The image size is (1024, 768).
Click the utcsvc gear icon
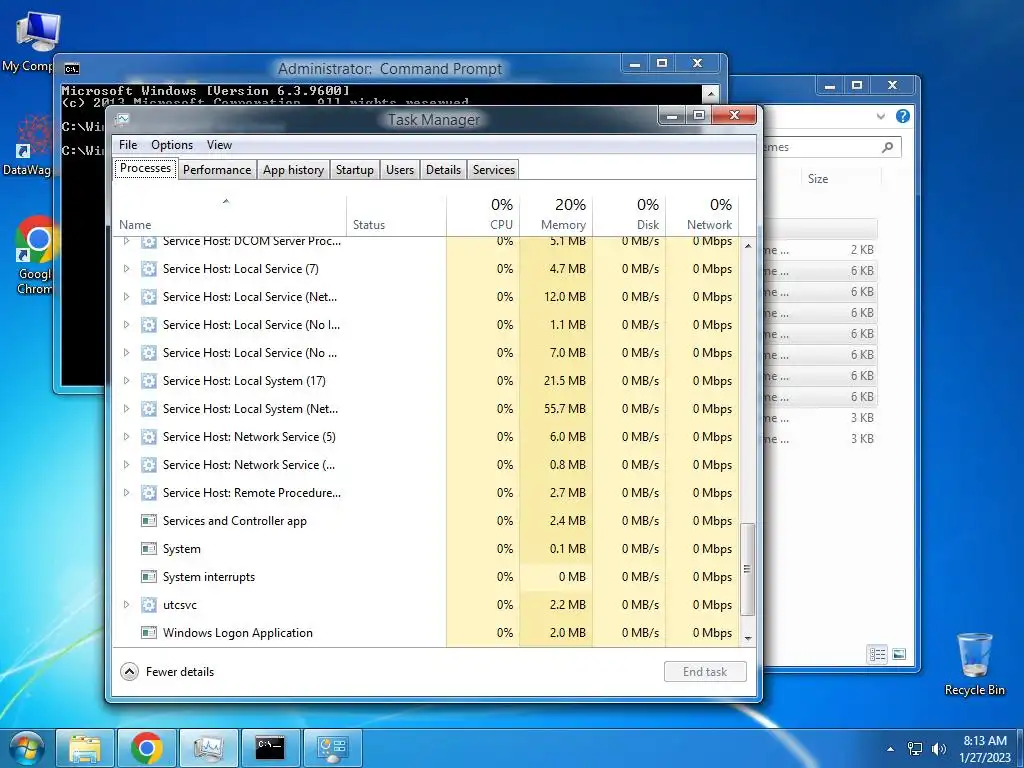pos(149,605)
